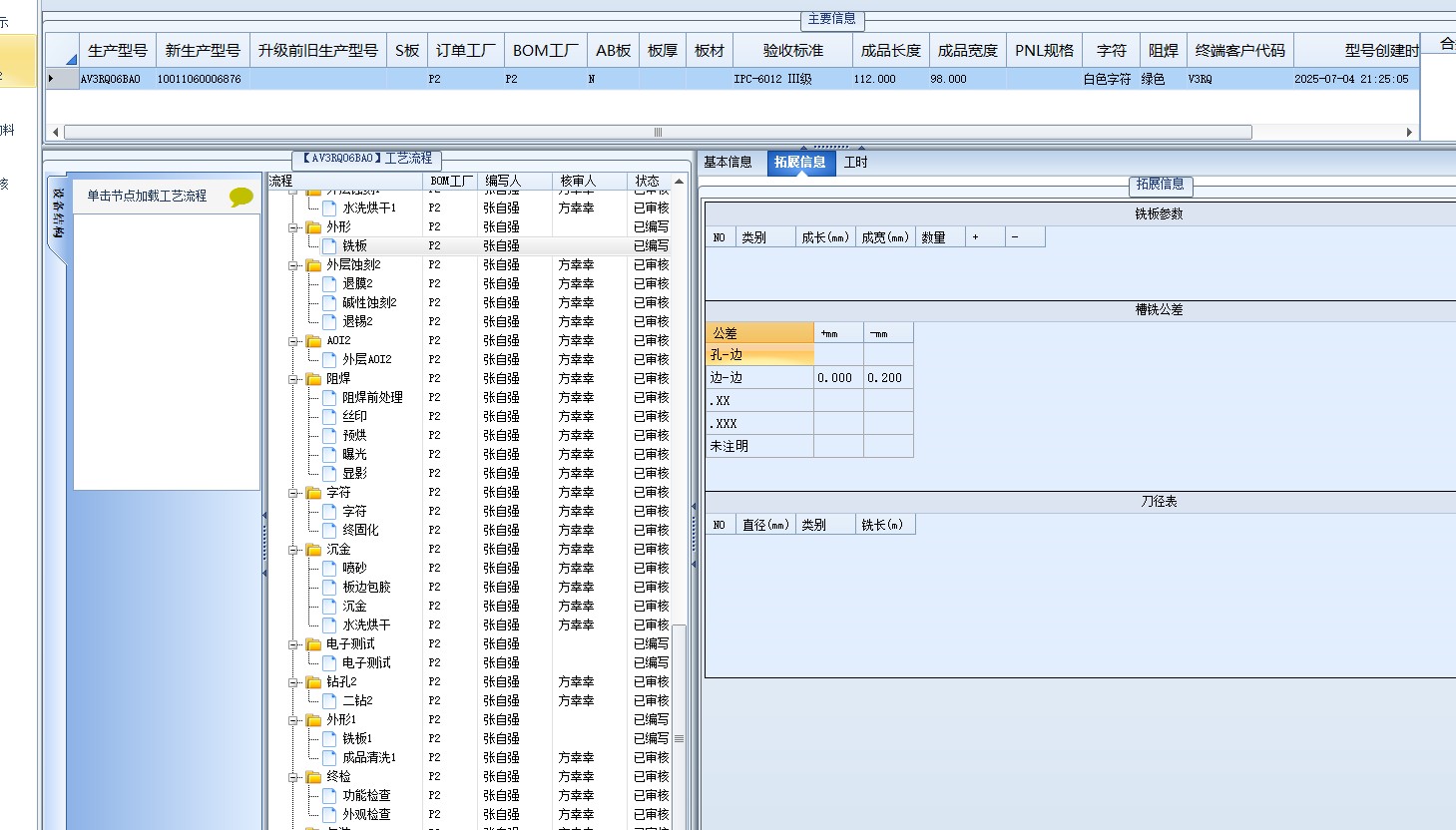This screenshot has height=830, width=1456.
Task: Click the document icon next to 板边包胶
Action: (x=329, y=588)
